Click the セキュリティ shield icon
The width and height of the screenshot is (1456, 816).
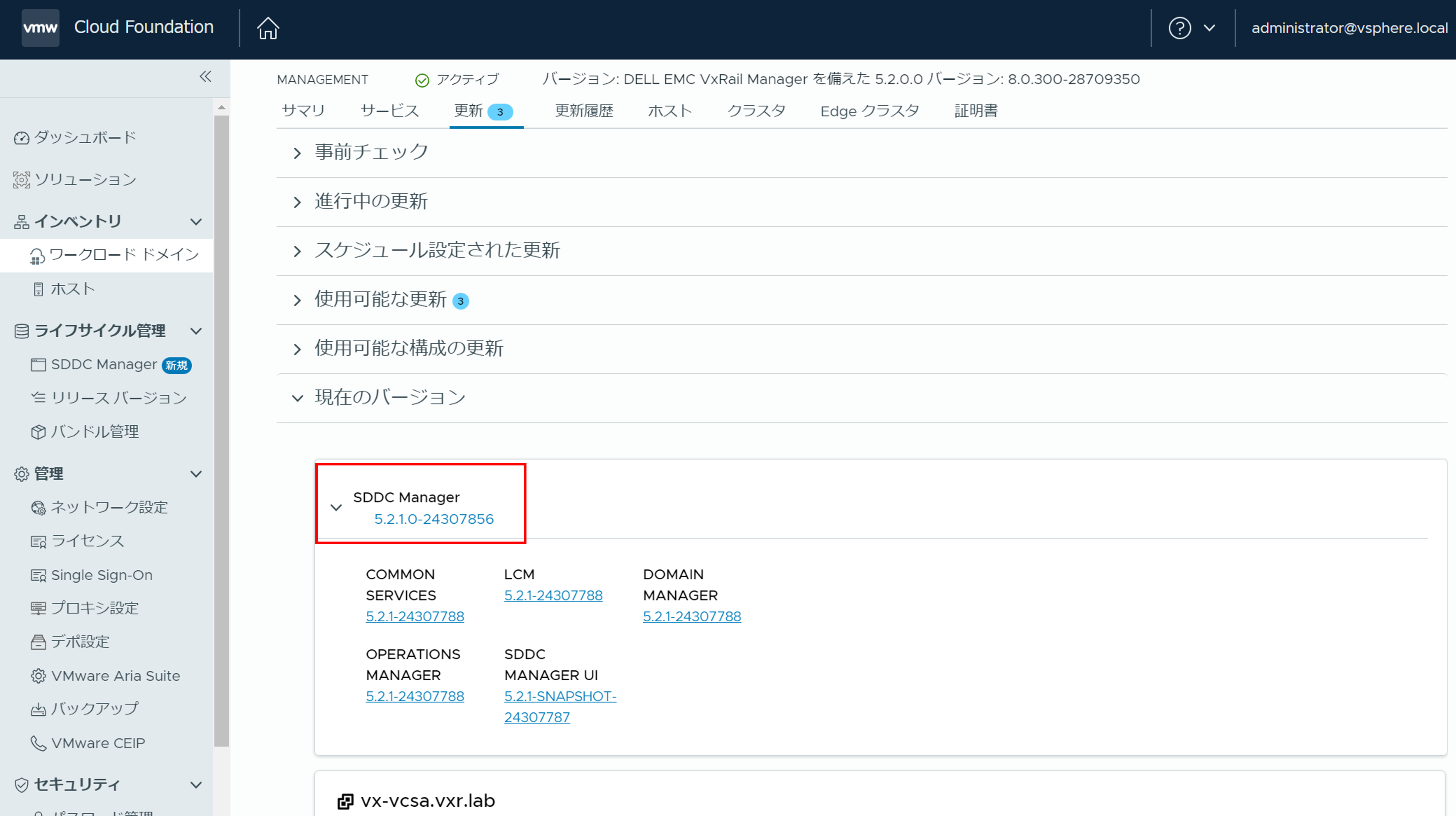click(22, 785)
